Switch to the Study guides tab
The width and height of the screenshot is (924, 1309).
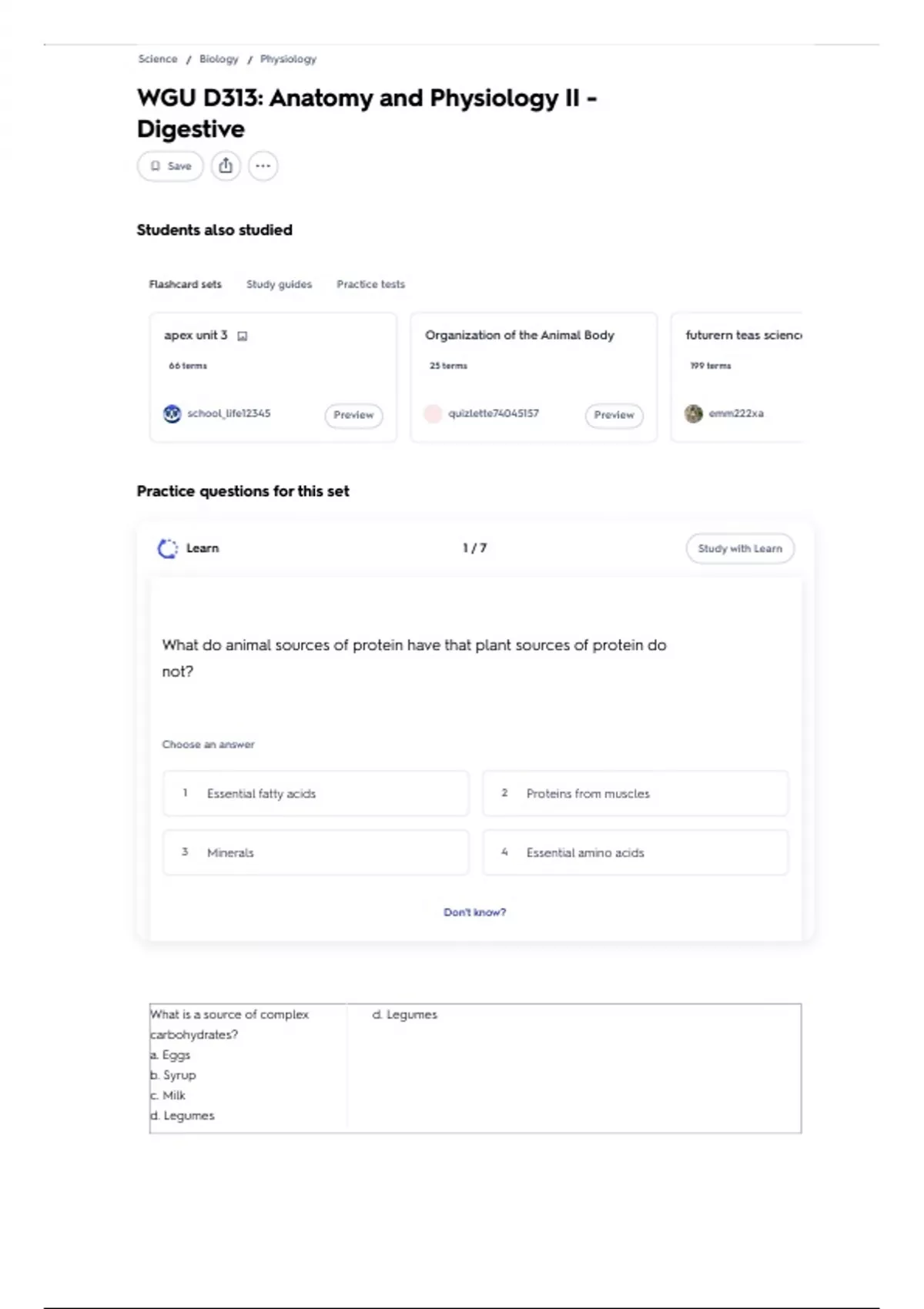[x=279, y=284]
